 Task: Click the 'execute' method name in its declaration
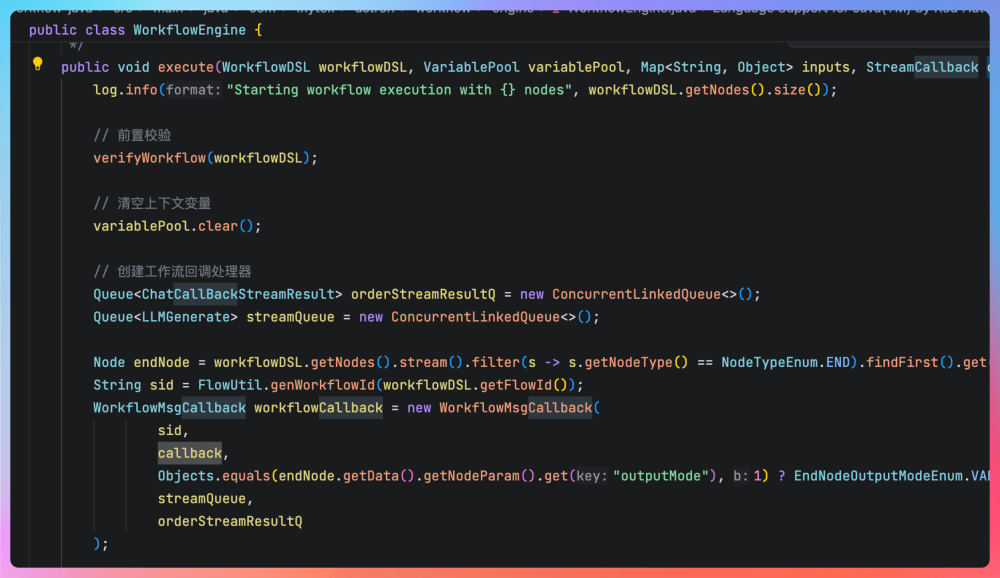click(185, 67)
